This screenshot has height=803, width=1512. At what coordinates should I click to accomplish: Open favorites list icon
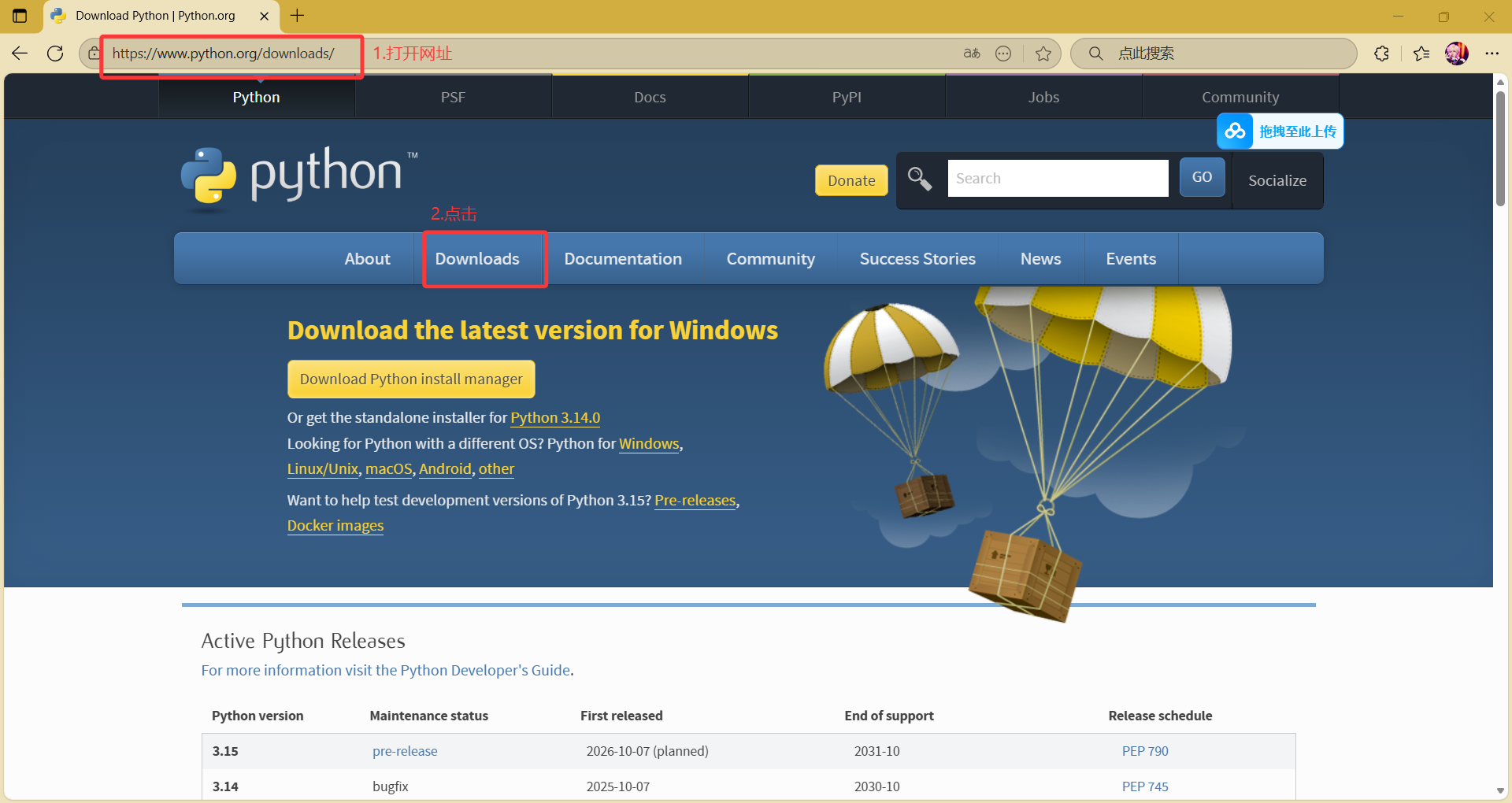pyautogui.click(x=1421, y=54)
